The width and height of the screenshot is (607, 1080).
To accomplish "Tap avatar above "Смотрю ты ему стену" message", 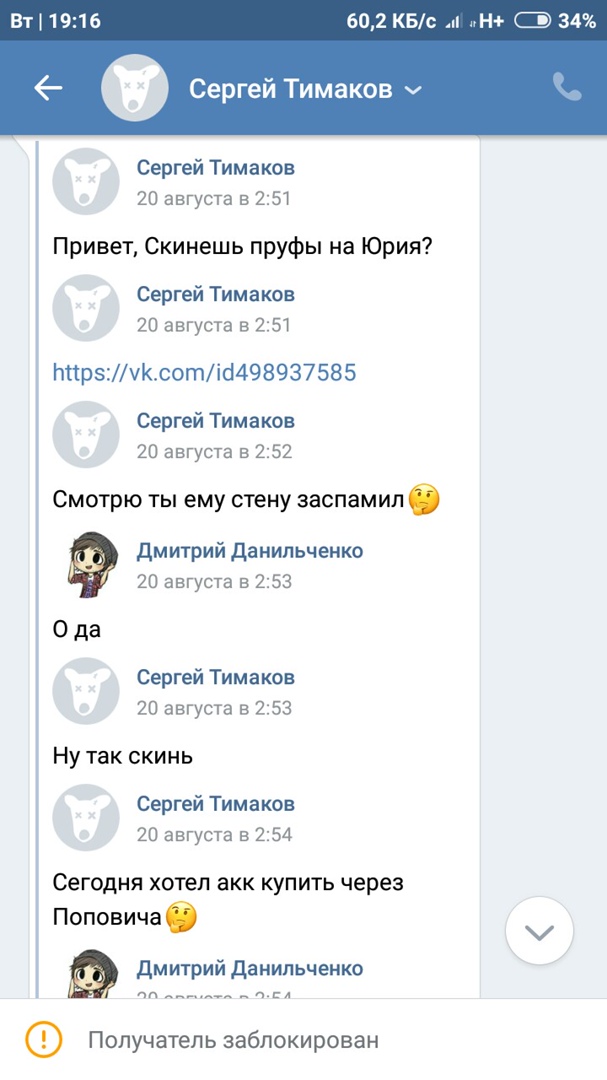I will (x=86, y=434).
